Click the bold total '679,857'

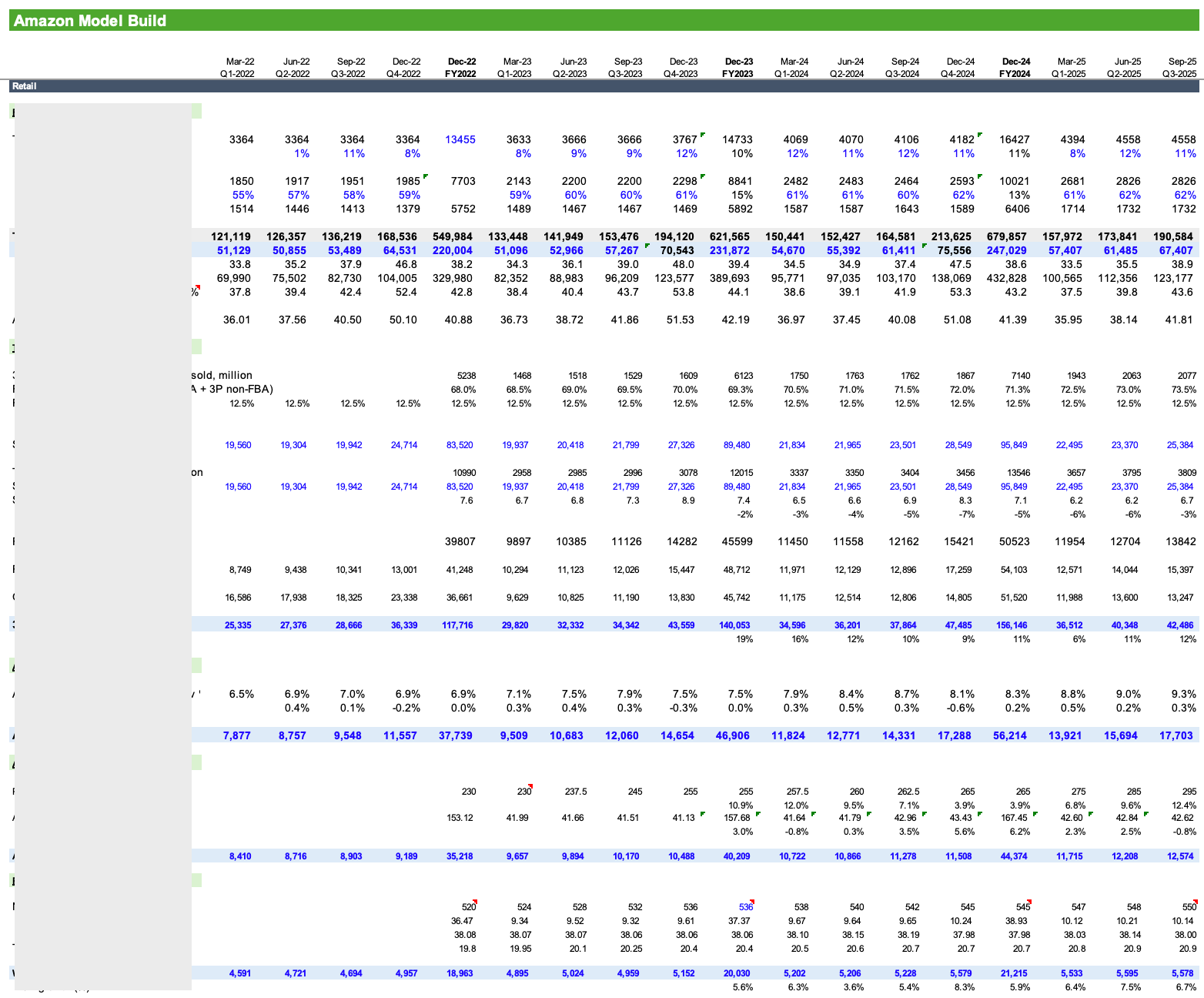(1010, 236)
